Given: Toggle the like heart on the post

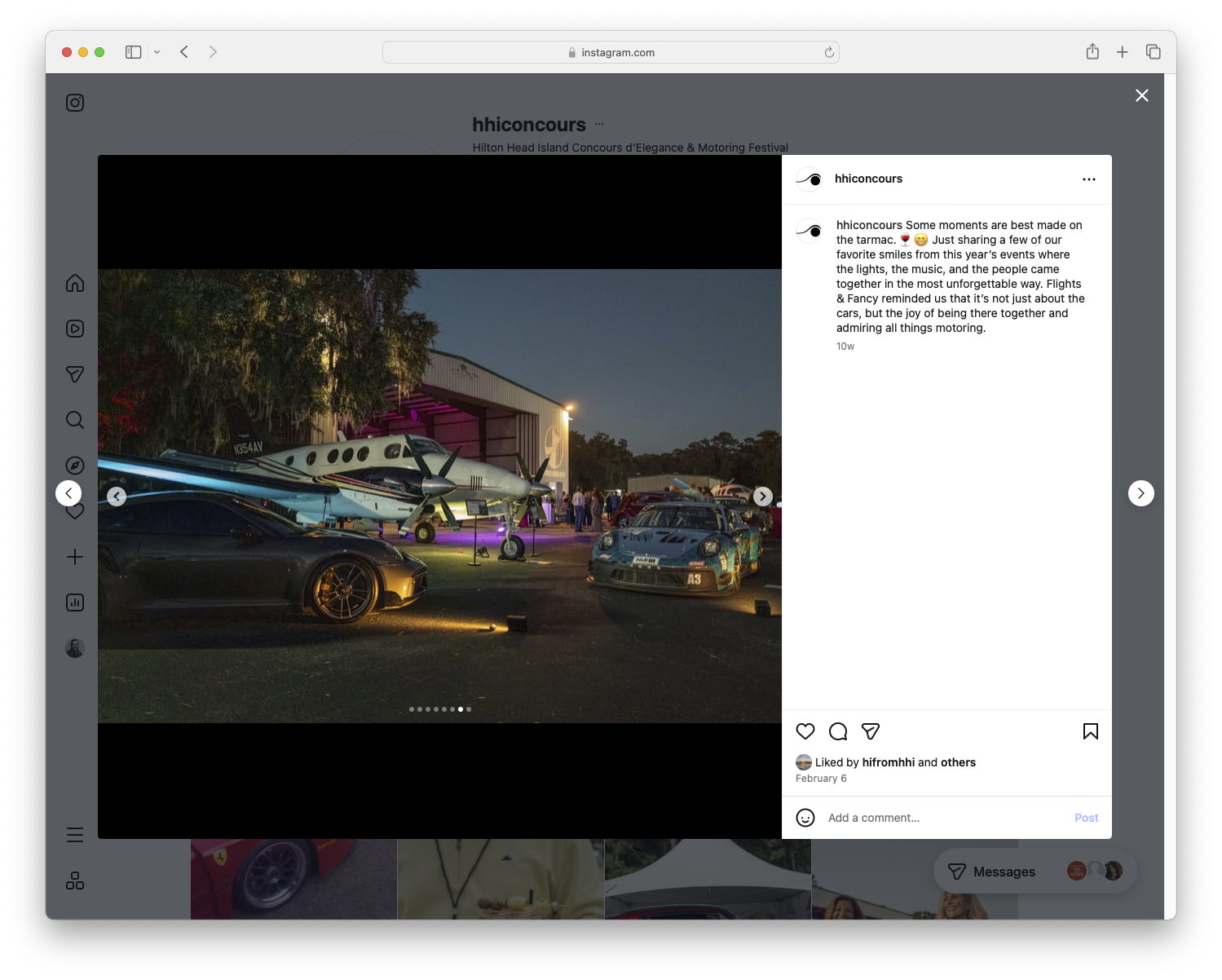Looking at the screenshot, I should [805, 731].
